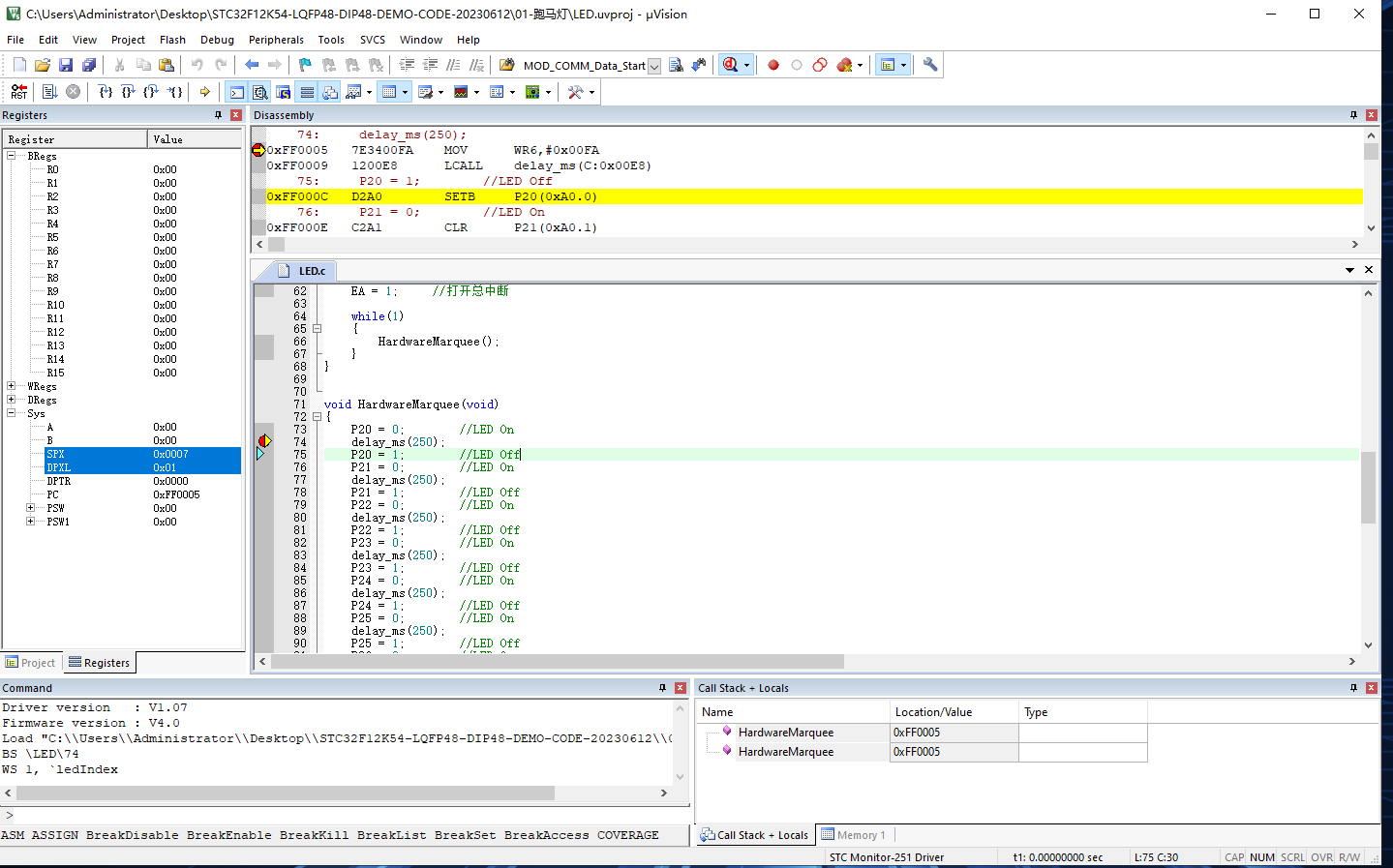The image size is (1393, 868).
Task: Click the editor horizontal scrollbar thumb
Action: (558, 662)
